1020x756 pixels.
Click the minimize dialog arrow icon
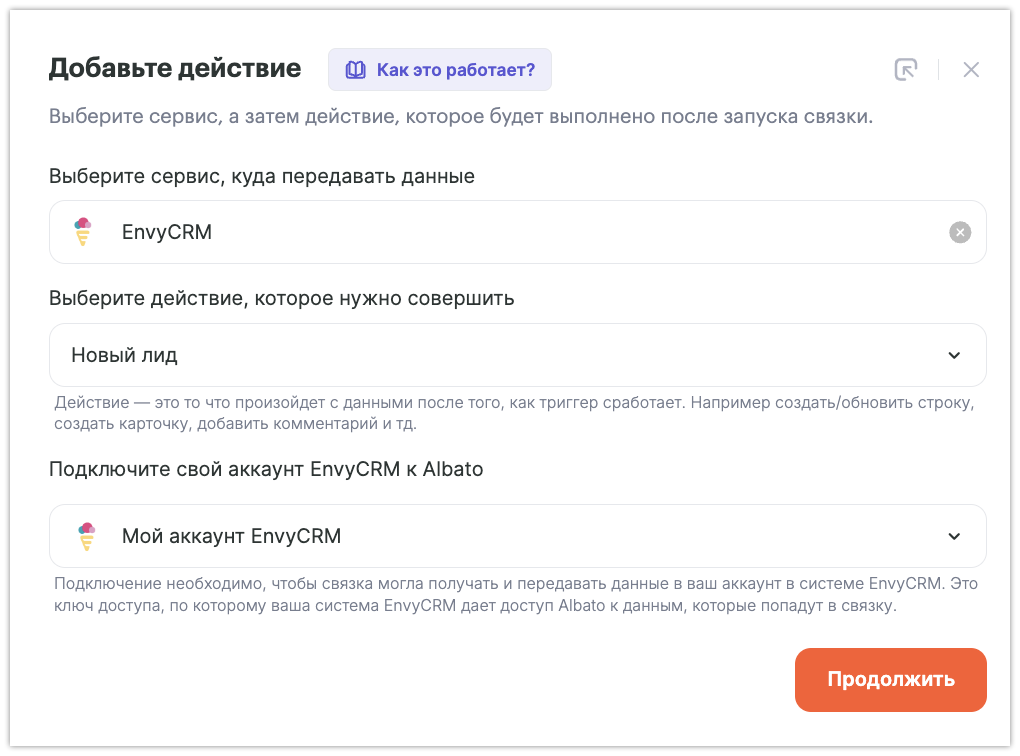[x=905, y=69]
